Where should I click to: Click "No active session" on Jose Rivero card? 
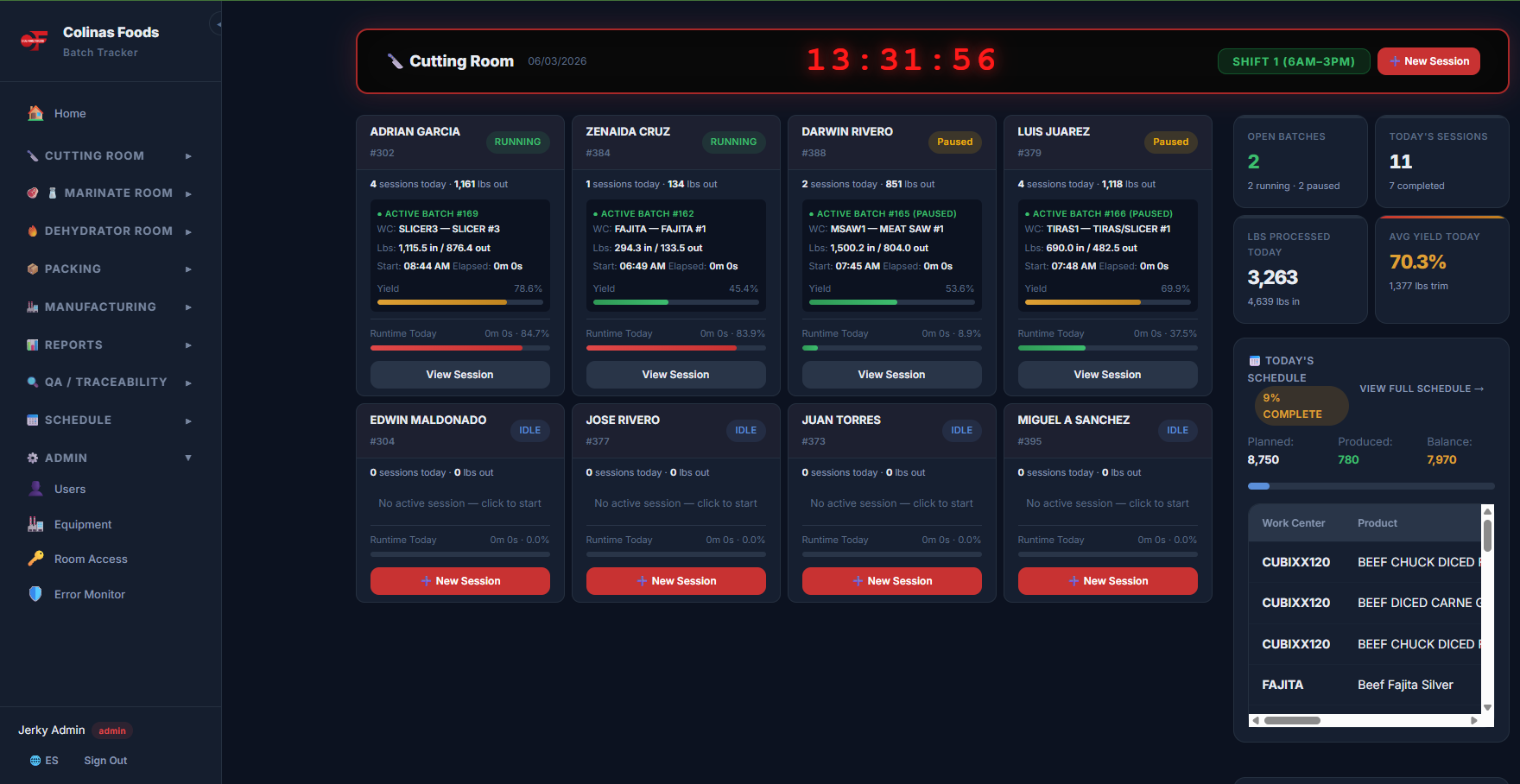pos(675,503)
